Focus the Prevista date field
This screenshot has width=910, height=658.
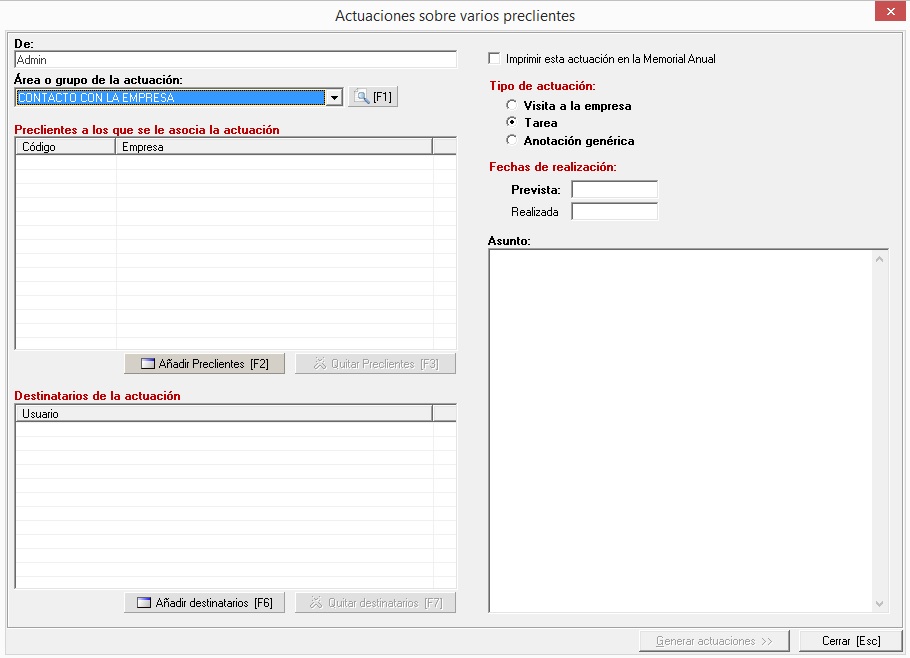point(614,190)
